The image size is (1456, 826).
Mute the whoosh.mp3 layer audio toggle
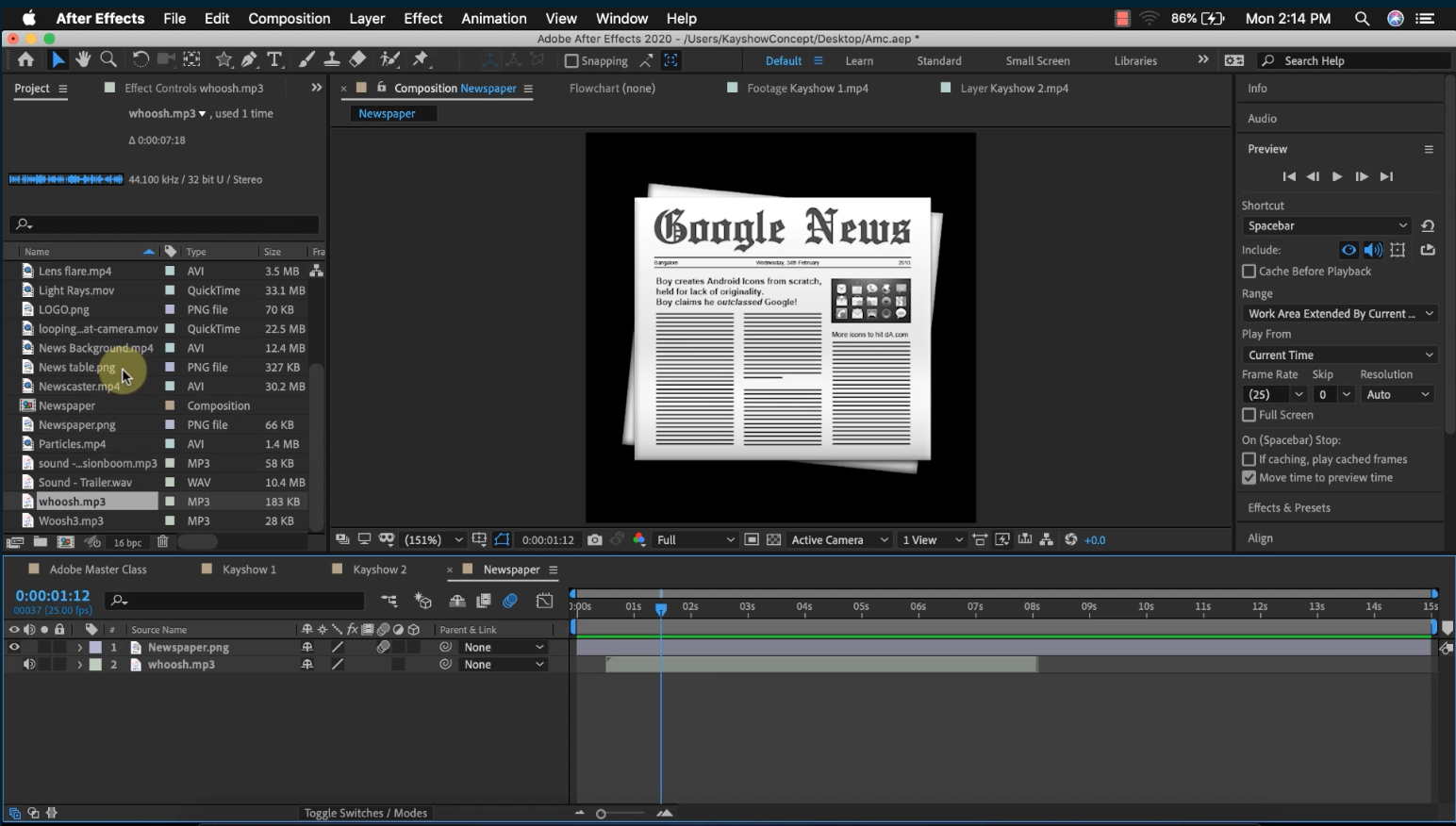pyautogui.click(x=29, y=664)
